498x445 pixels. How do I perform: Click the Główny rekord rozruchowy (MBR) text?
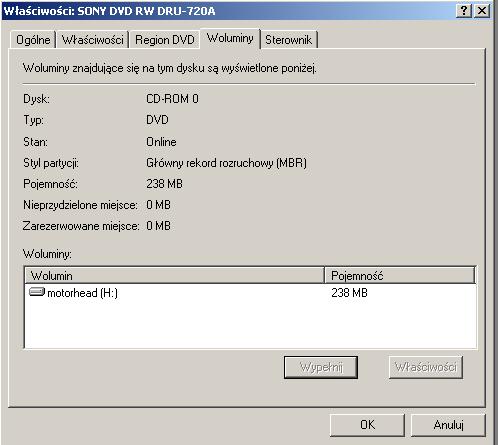coord(226,163)
